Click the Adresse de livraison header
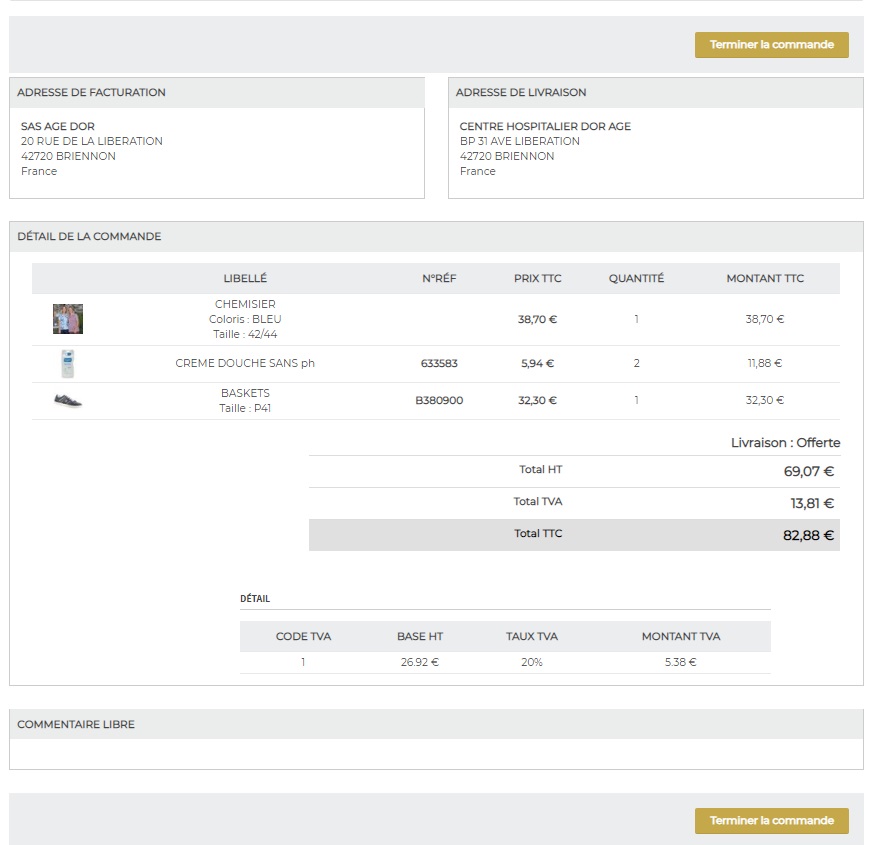Image resolution: width=873 pixels, height=845 pixels. coord(521,93)
